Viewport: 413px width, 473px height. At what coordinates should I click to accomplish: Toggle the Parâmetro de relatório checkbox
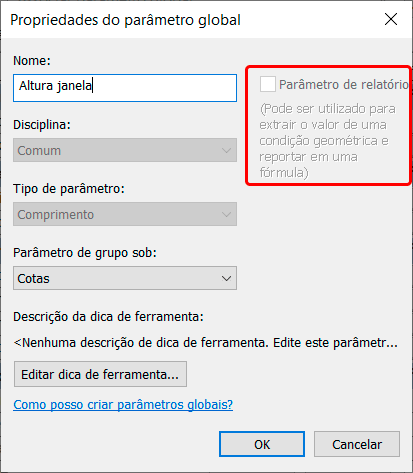(268, 84)
